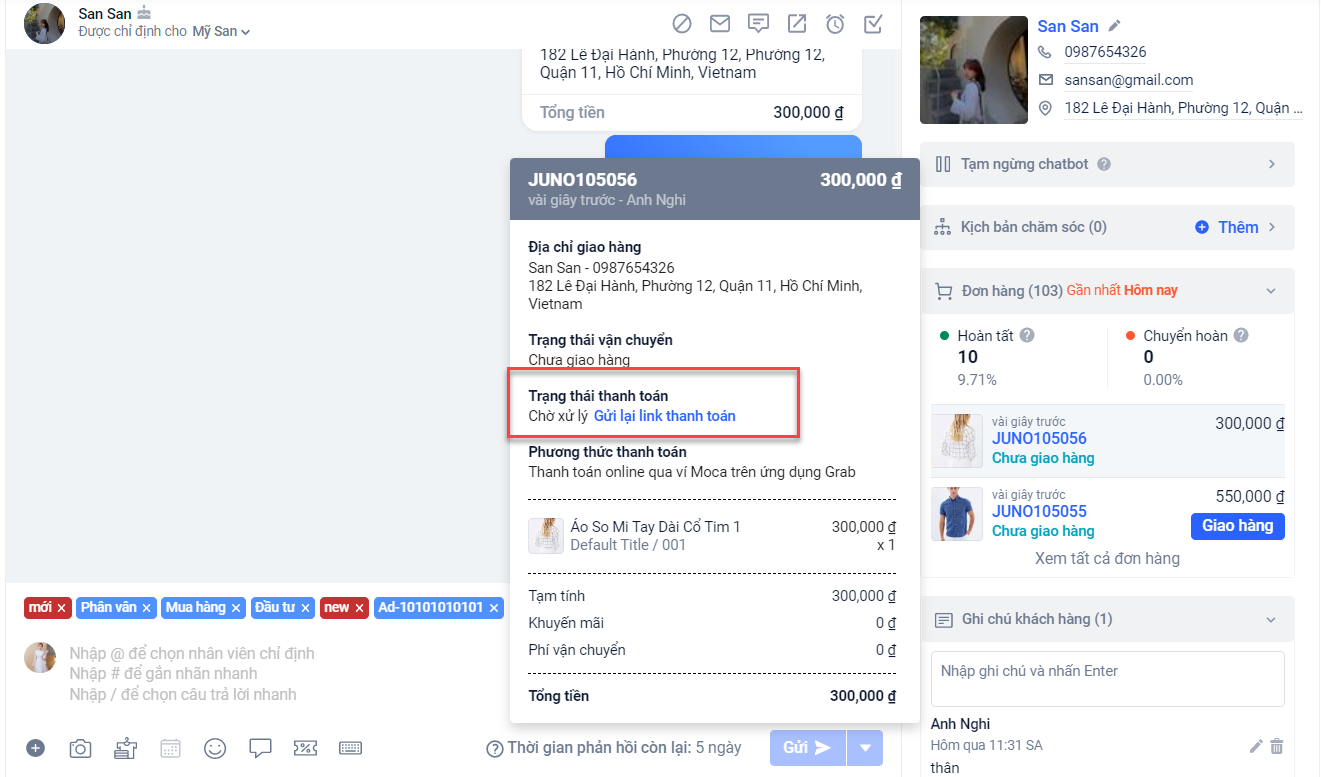Click the 'Đầu tư' tag label

pyautogui.click(x=275, y=608)
